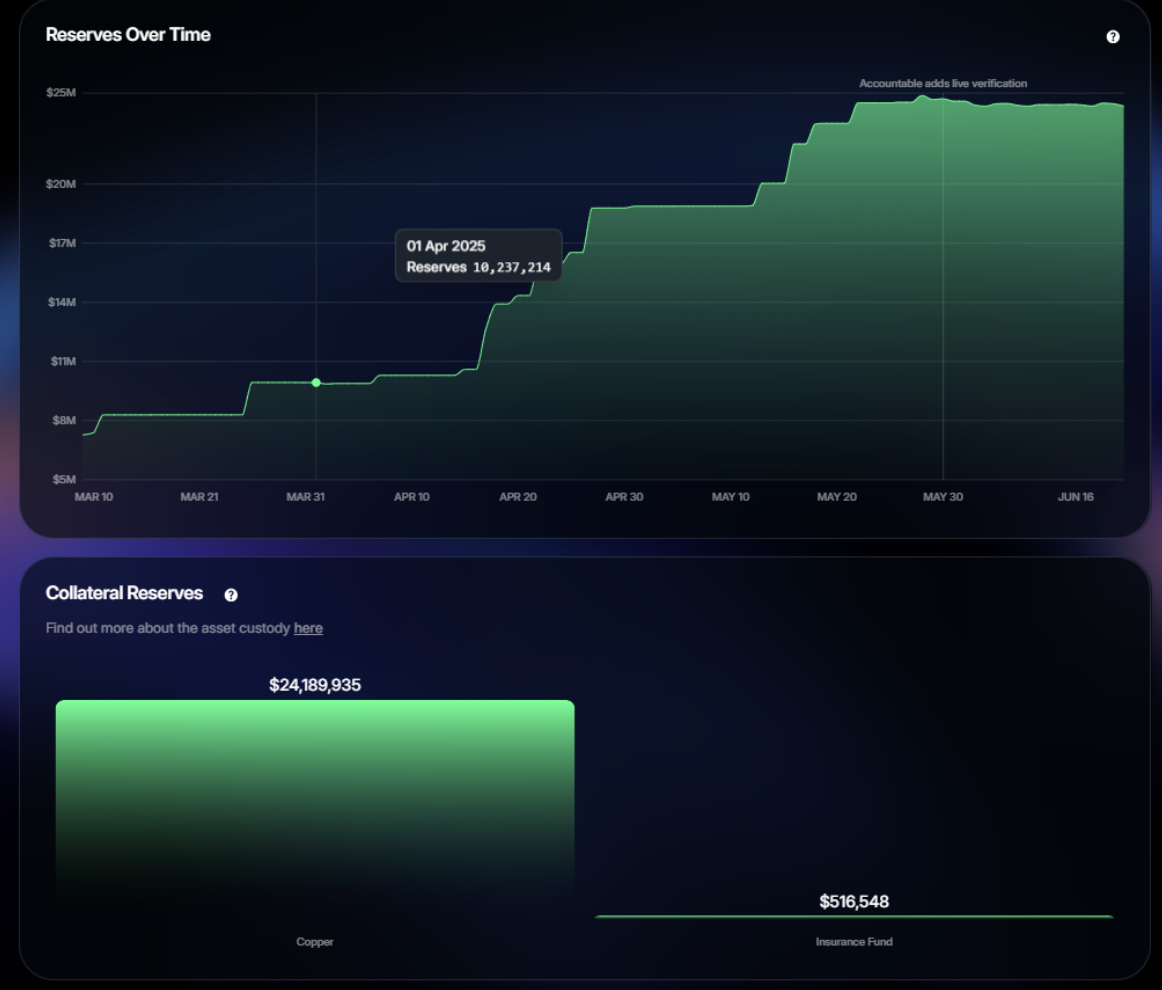Click the $14M y-axis label
1162x990 pixels.
tap(62, 302)
